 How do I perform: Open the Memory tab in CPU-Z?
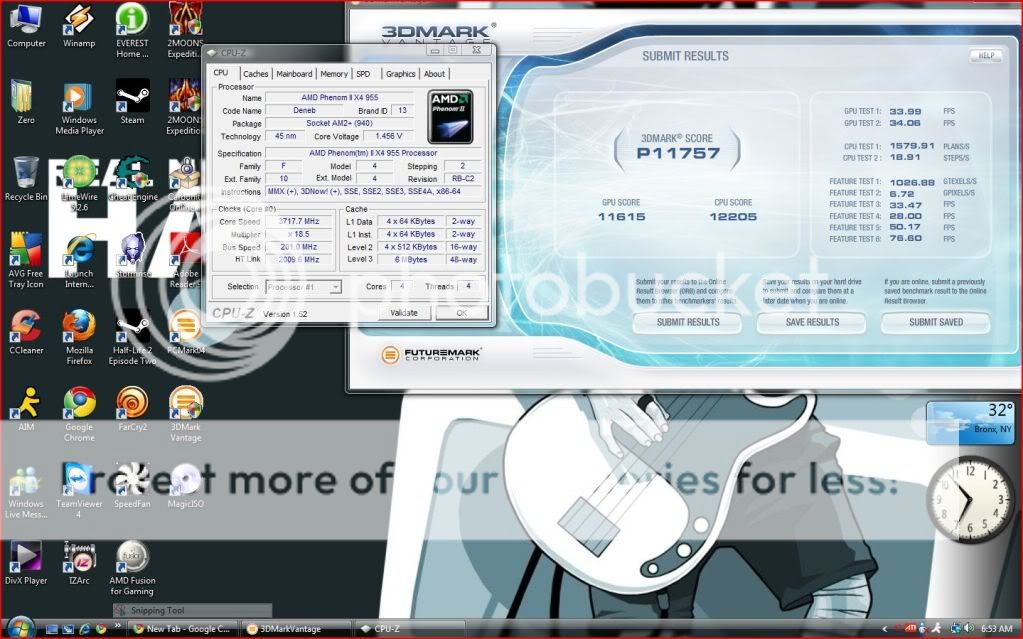click(334, 74)
